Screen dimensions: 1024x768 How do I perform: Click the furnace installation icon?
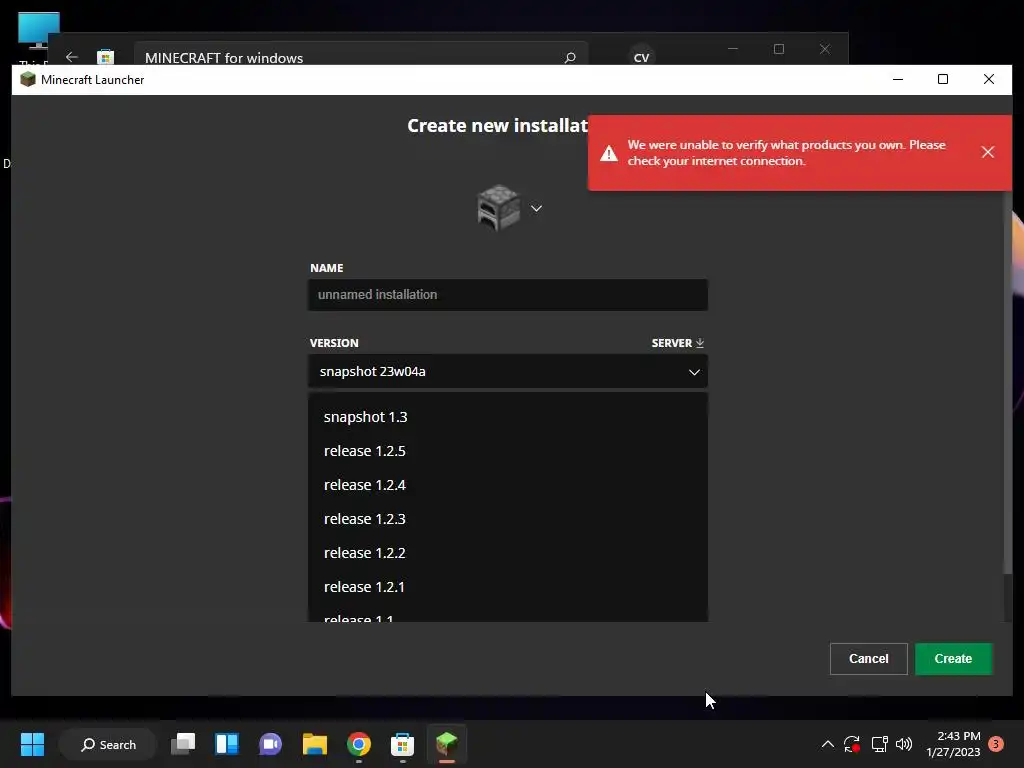pyautogui.click(x=499, y=208)
